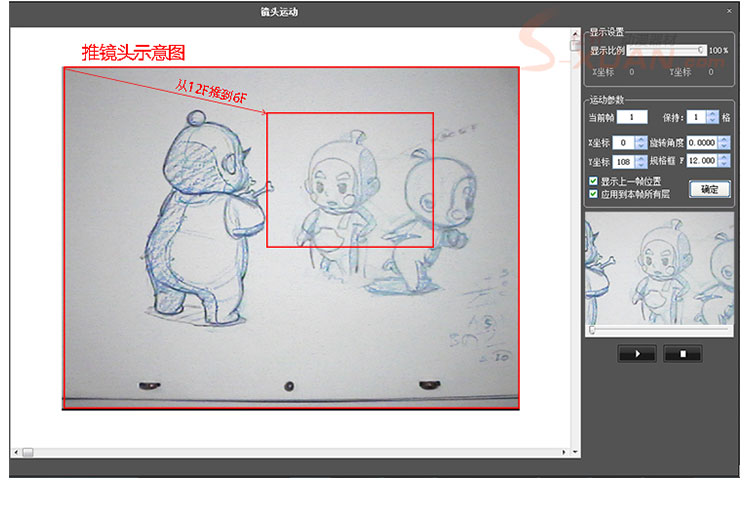Image resolution: width=750 pixels, height=513 pixels.
Task: Click the 确定 button
Action: (709, 189)
